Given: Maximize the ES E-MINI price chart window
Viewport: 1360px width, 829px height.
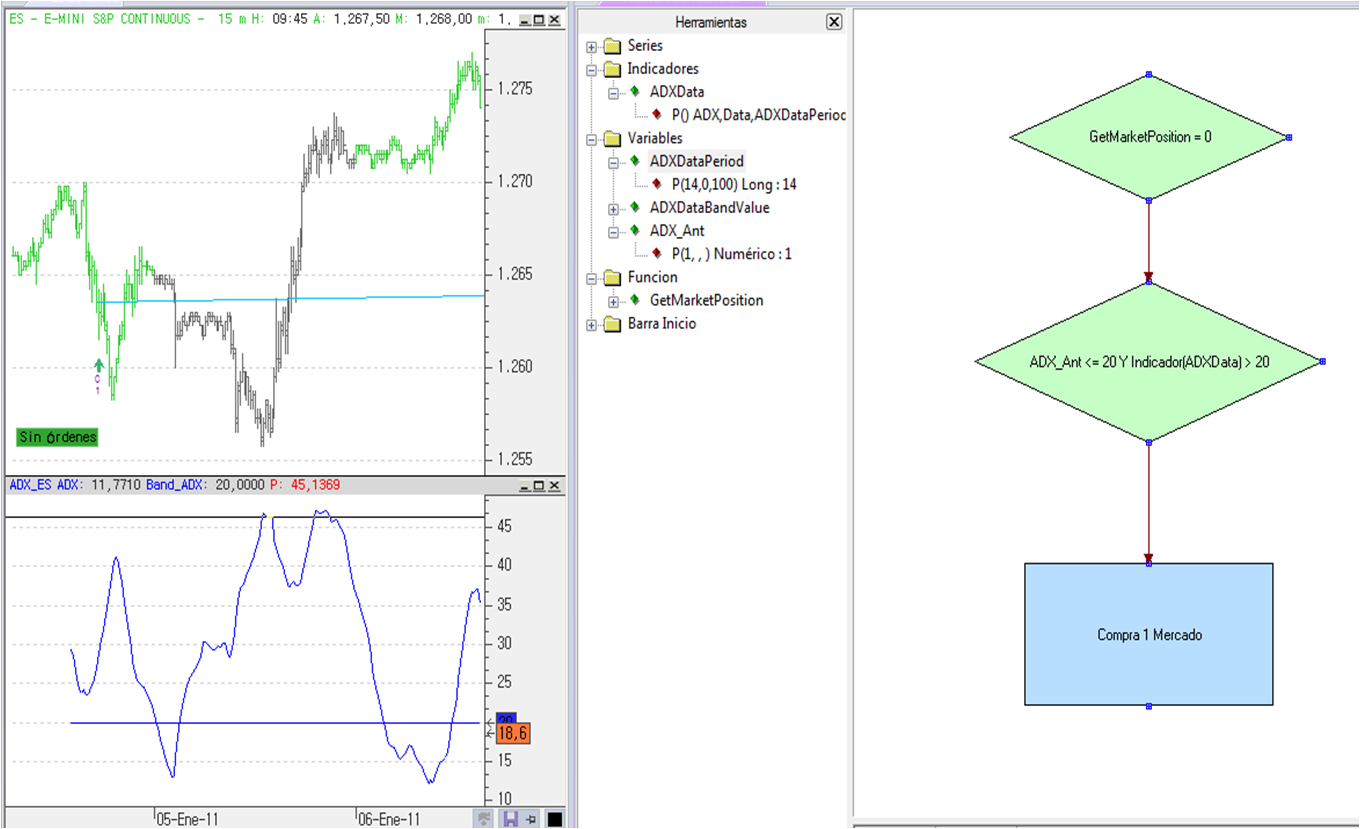Looking at the screenshot, I should click(x=539, y=20).
